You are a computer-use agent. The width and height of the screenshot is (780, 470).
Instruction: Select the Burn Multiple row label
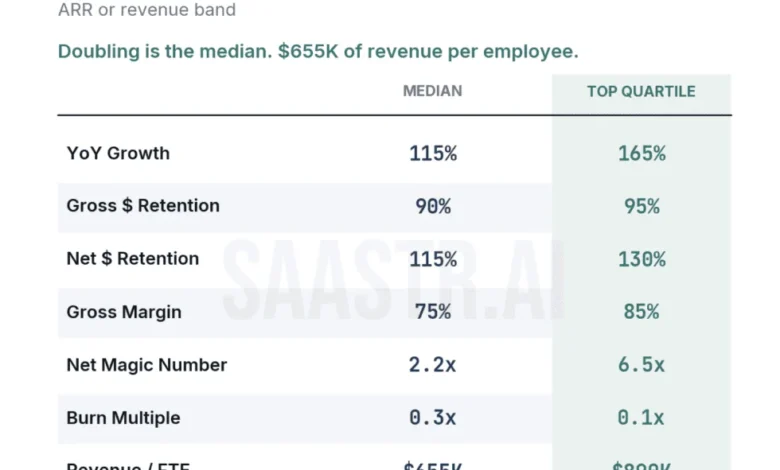click(x=123, y=418)
